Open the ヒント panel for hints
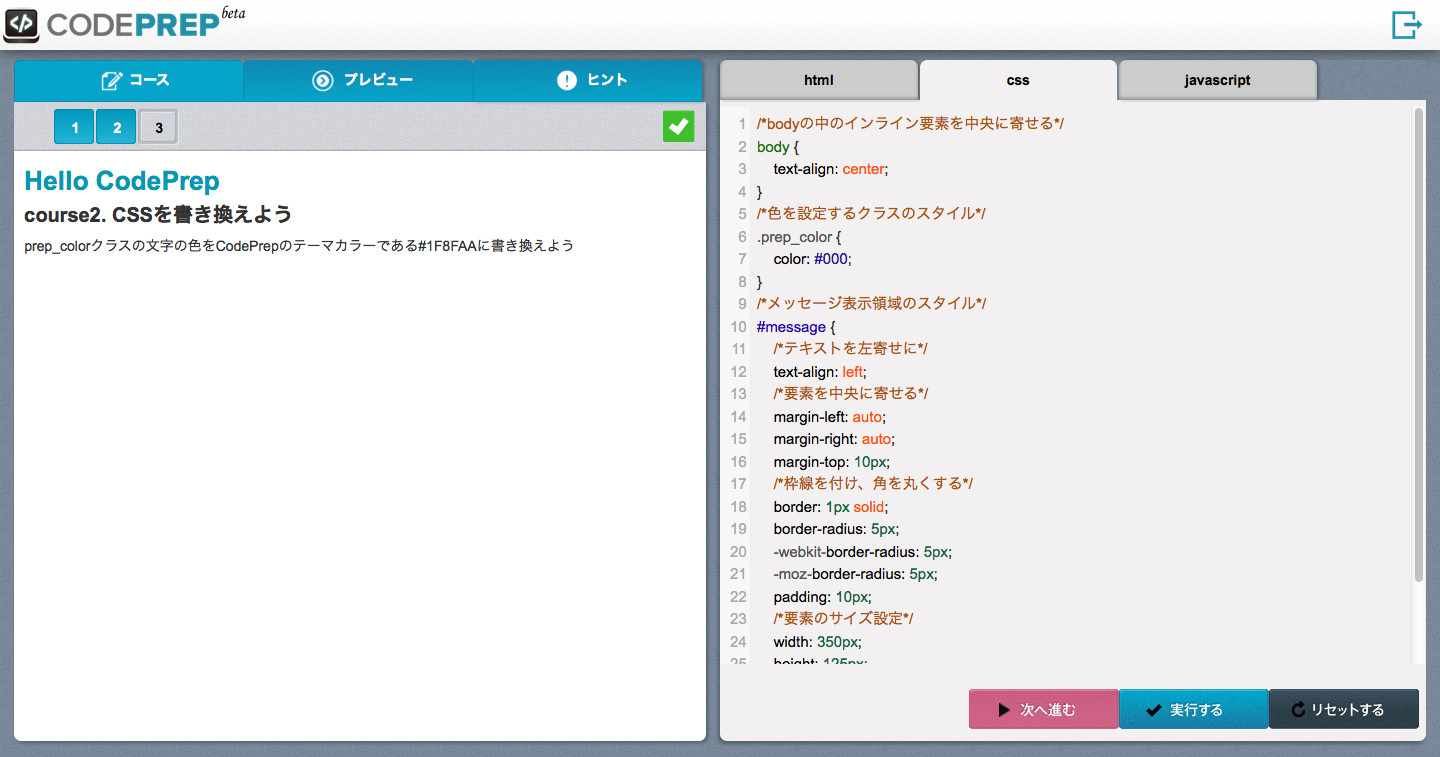The height and width of the screenshot is (757, 1440). (588, 80)
